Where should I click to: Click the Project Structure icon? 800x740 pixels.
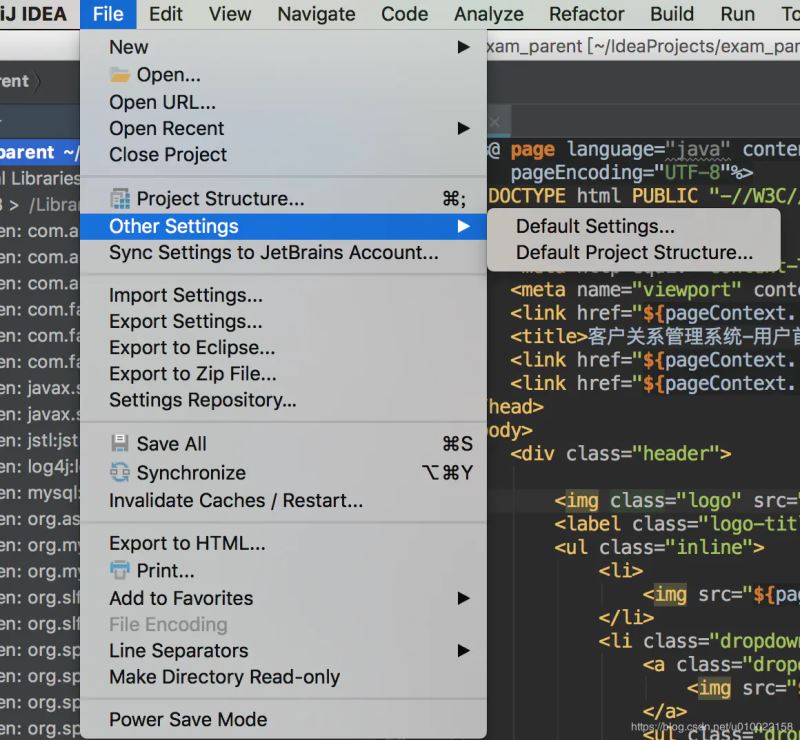(120, 199)
